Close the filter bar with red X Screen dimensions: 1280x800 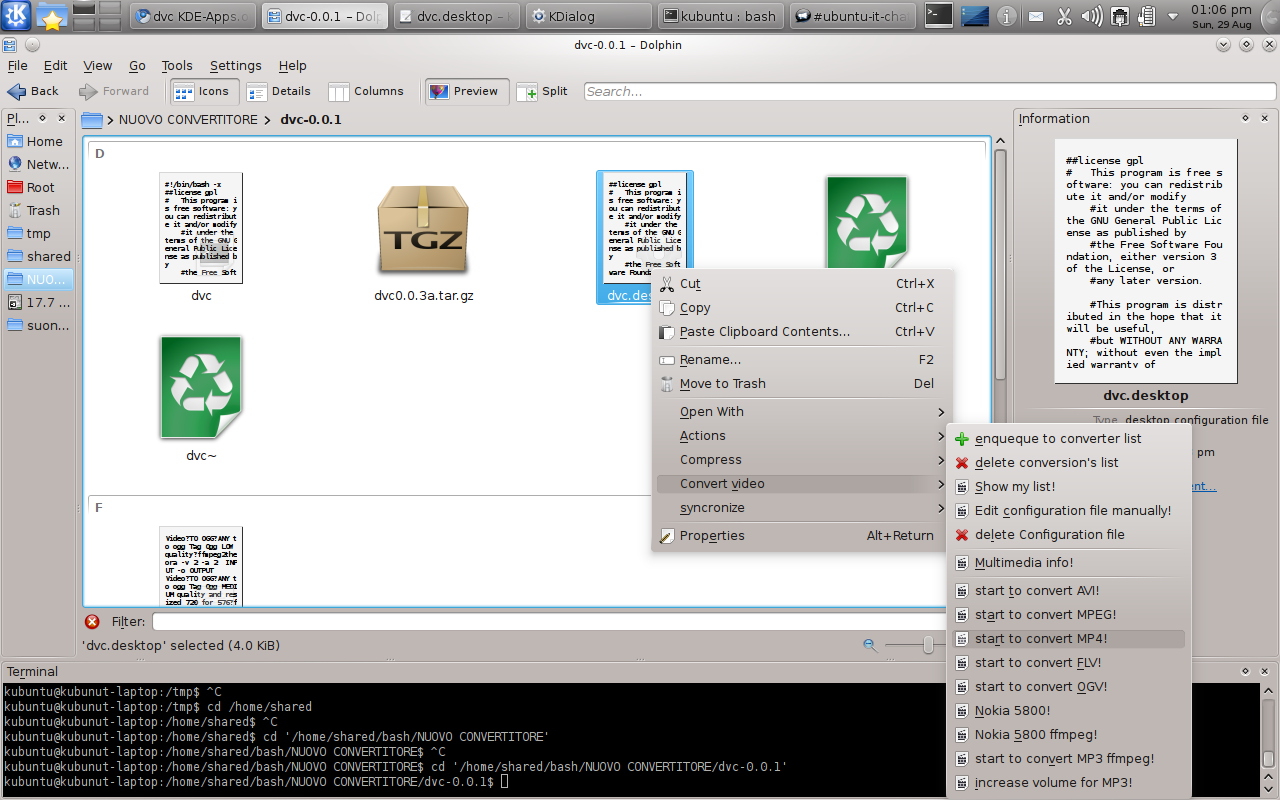tap(92, 622)
